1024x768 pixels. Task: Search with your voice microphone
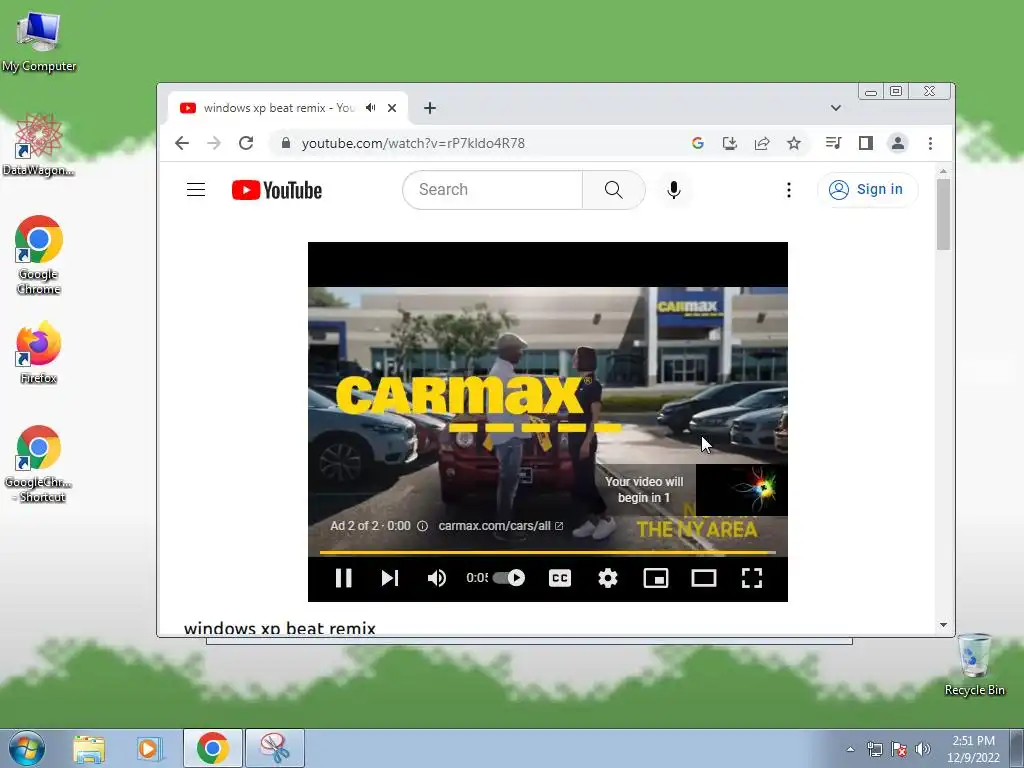tap(674, 190)
